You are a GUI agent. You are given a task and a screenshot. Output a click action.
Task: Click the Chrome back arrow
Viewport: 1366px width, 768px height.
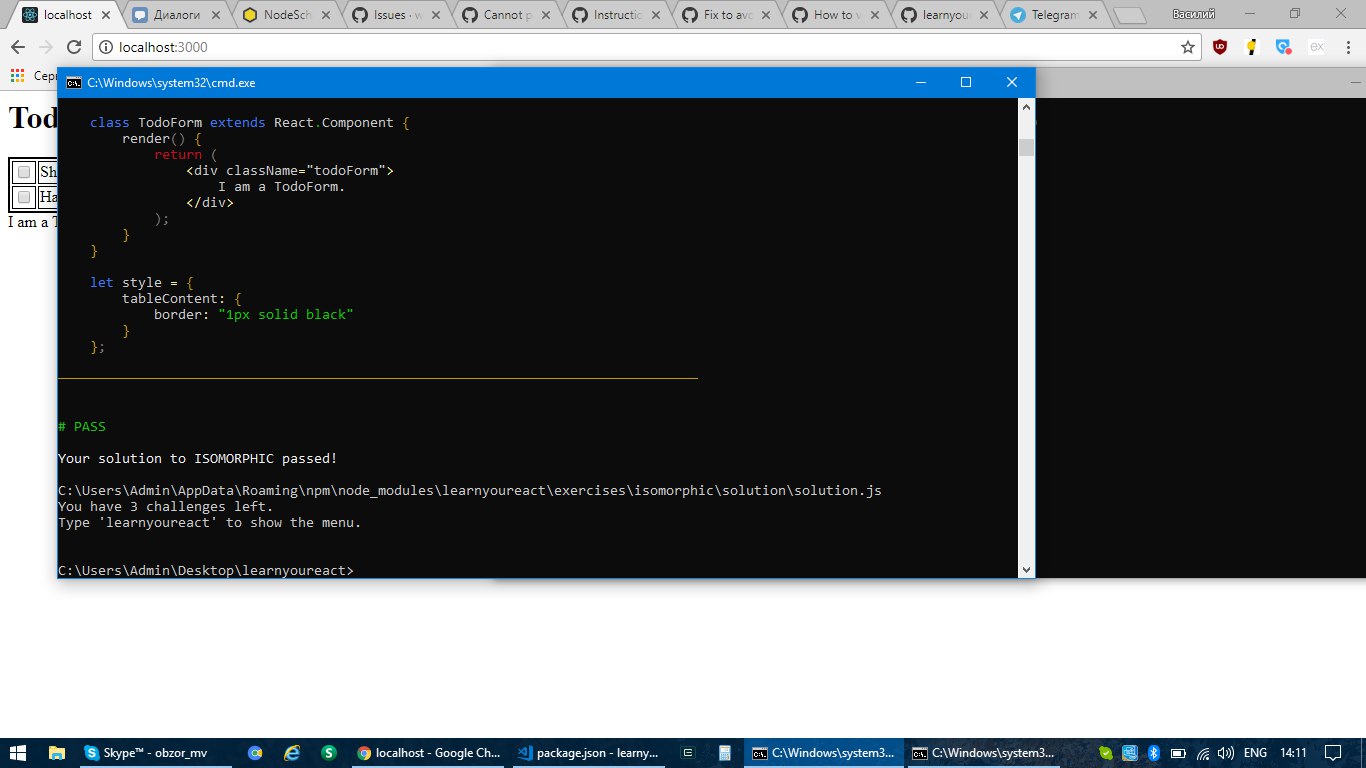point(17,47)
